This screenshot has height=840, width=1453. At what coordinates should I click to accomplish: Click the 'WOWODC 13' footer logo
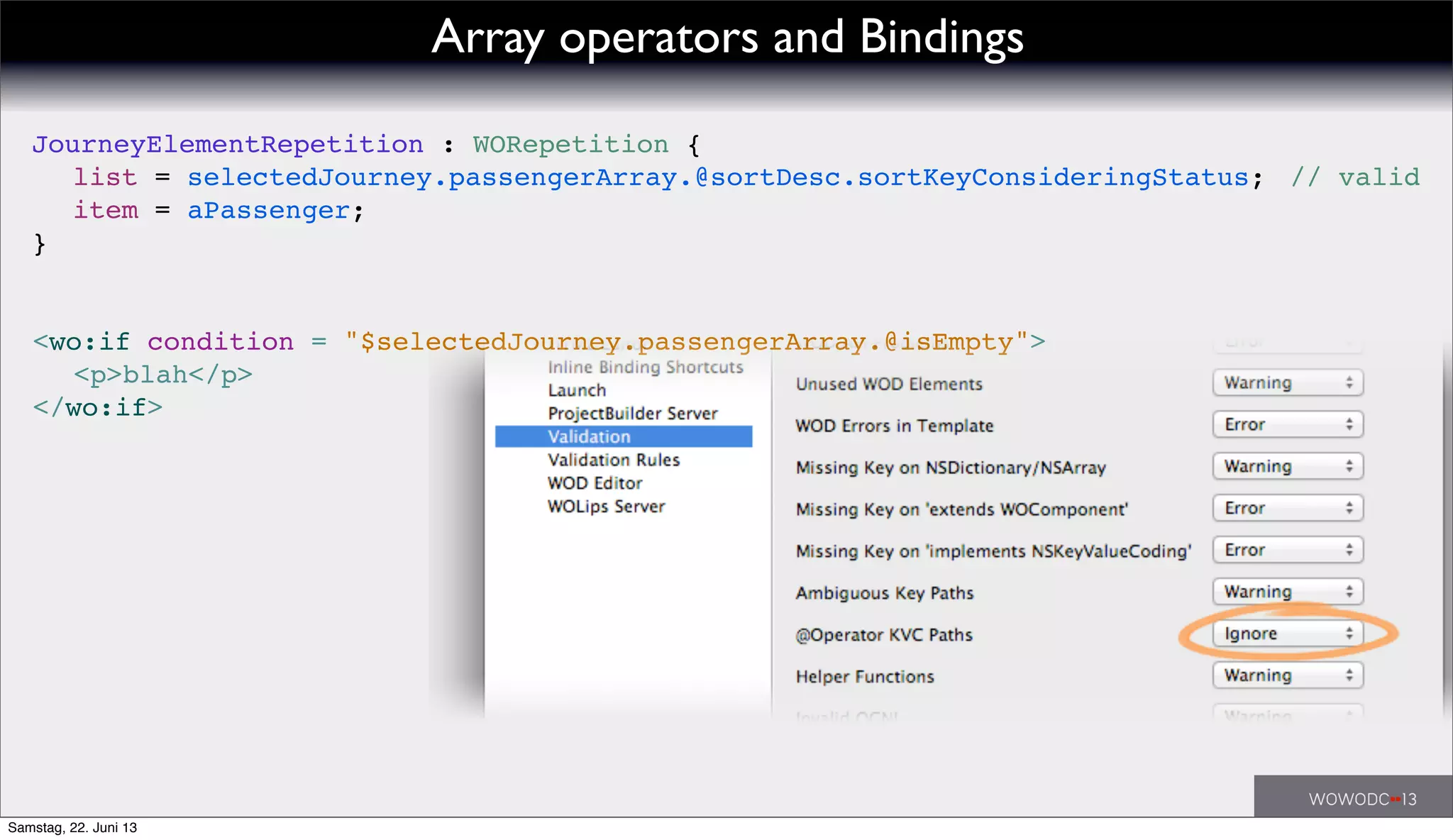(1362, 800)
